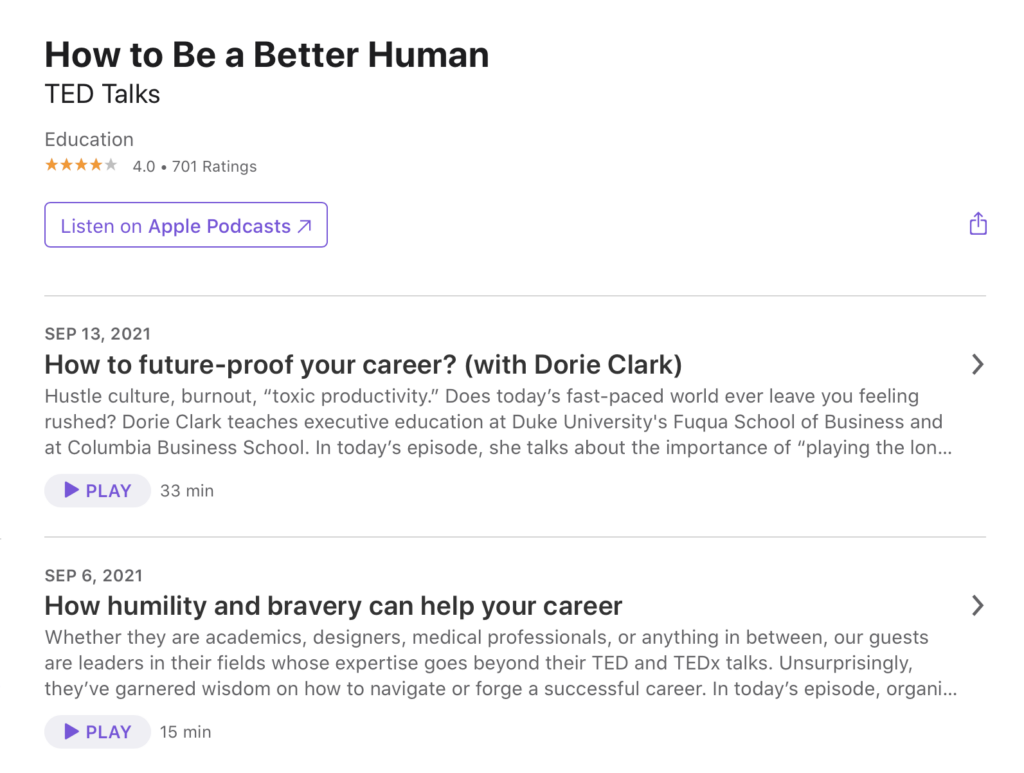Click the arrow icon beside Apple Podcasts
Image resolution: width=1024 pixels, height=773 pixels.
pyautogui.click(x=305, y=227)
